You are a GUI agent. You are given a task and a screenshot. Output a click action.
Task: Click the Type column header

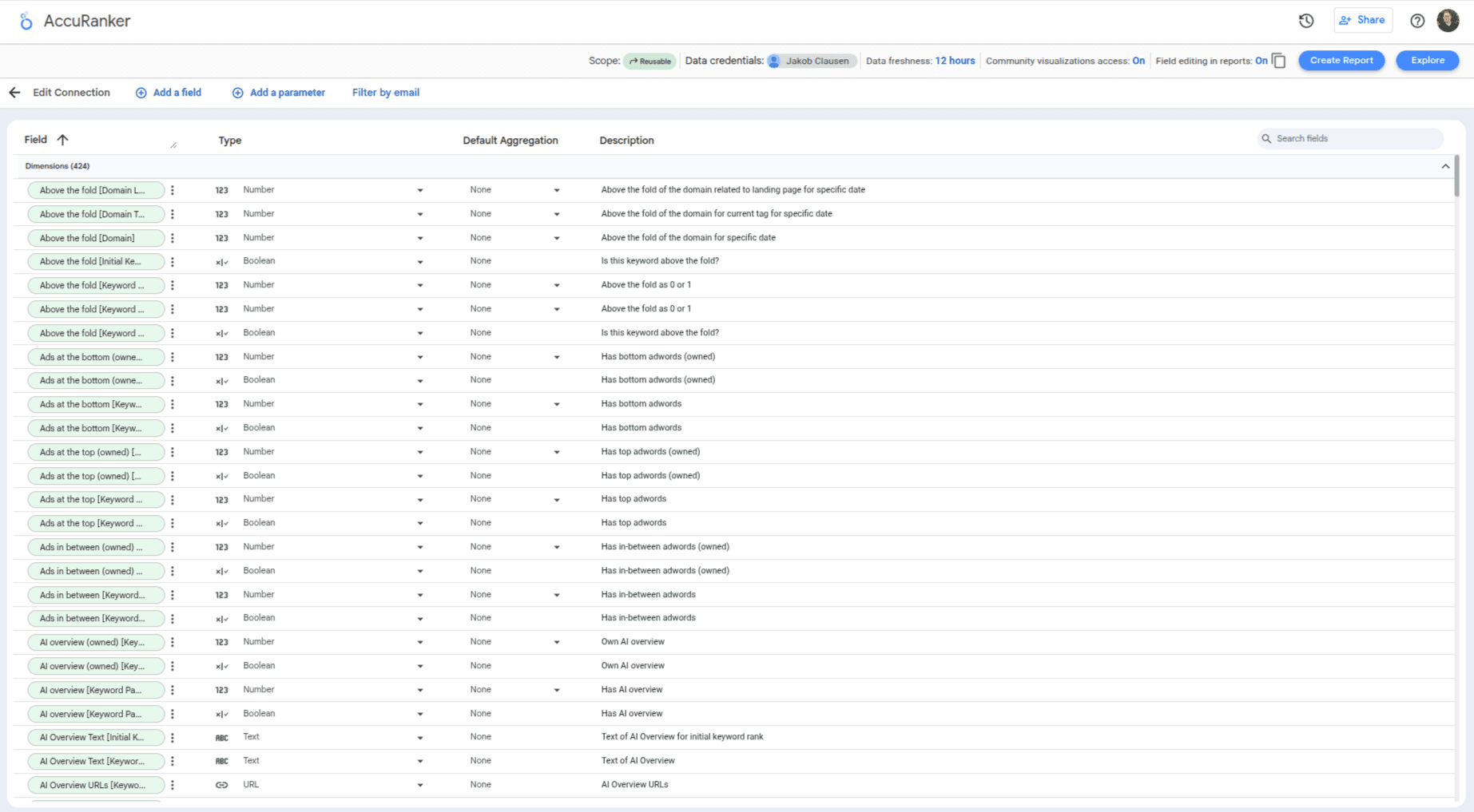coord(230,141)
